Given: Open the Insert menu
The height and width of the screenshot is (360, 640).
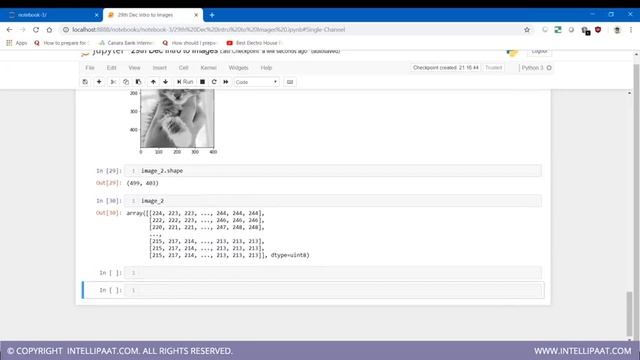Looking at the screenshot, I should (x=160, y=68).
